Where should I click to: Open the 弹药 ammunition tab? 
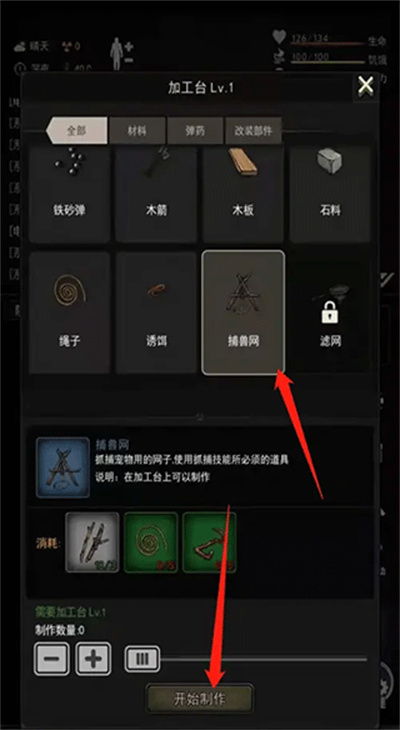[x=195, y=131]
